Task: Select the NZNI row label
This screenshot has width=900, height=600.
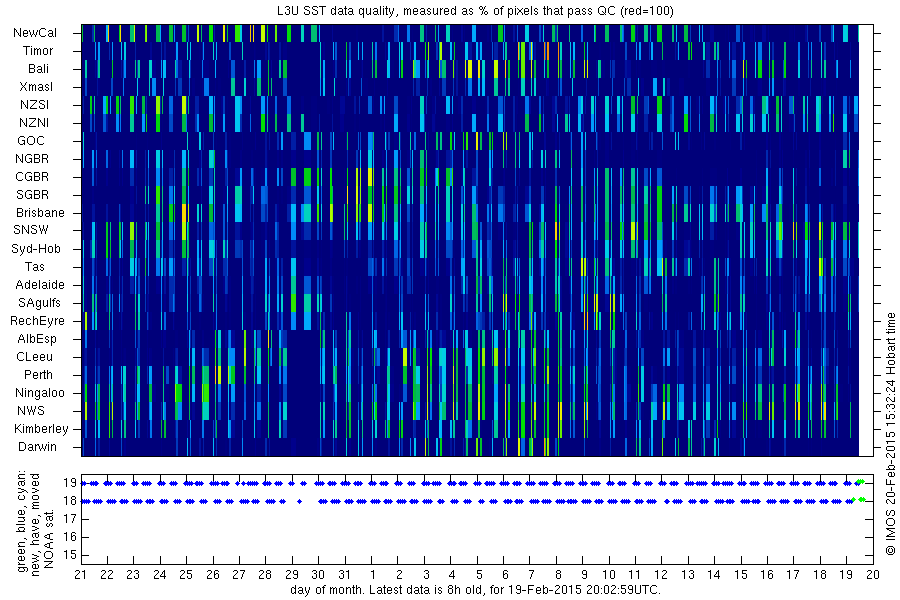Action: 34,123
